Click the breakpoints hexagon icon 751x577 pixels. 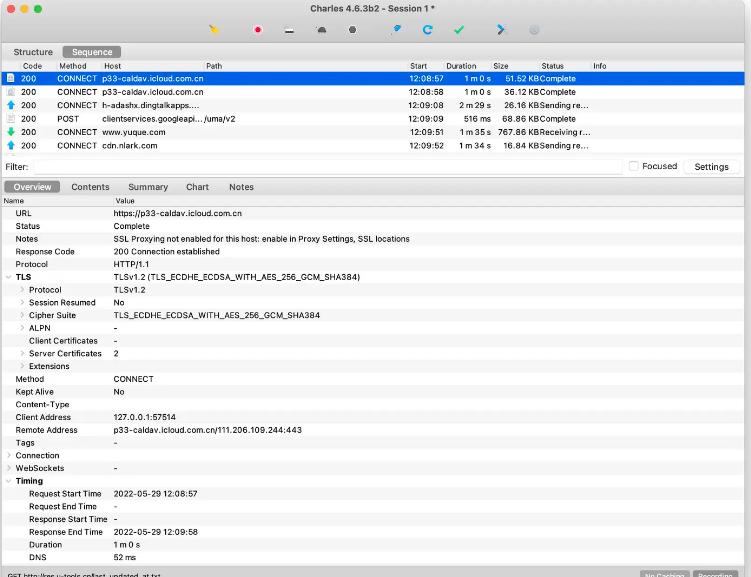click(x=352, y=30)
